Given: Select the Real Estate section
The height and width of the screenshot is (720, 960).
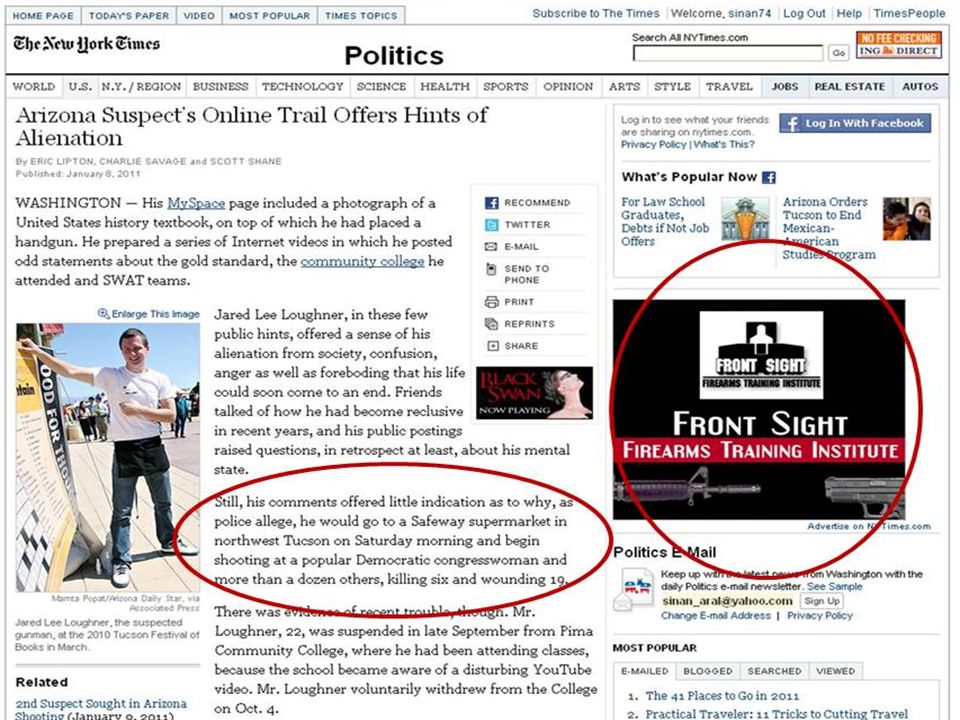Looking at the screenshot, I should [x=850, y=86].
